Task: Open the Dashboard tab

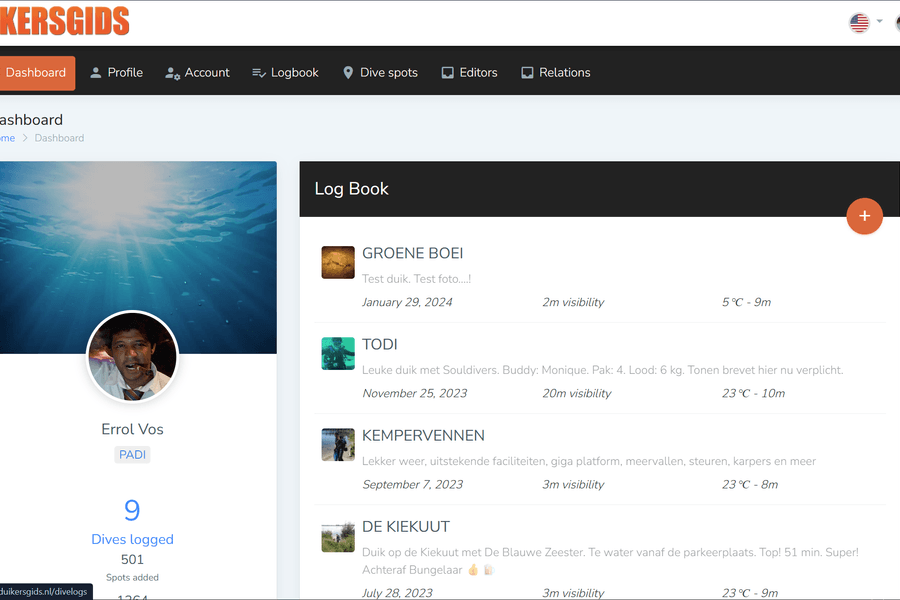Action: click(x=36, y=73)
